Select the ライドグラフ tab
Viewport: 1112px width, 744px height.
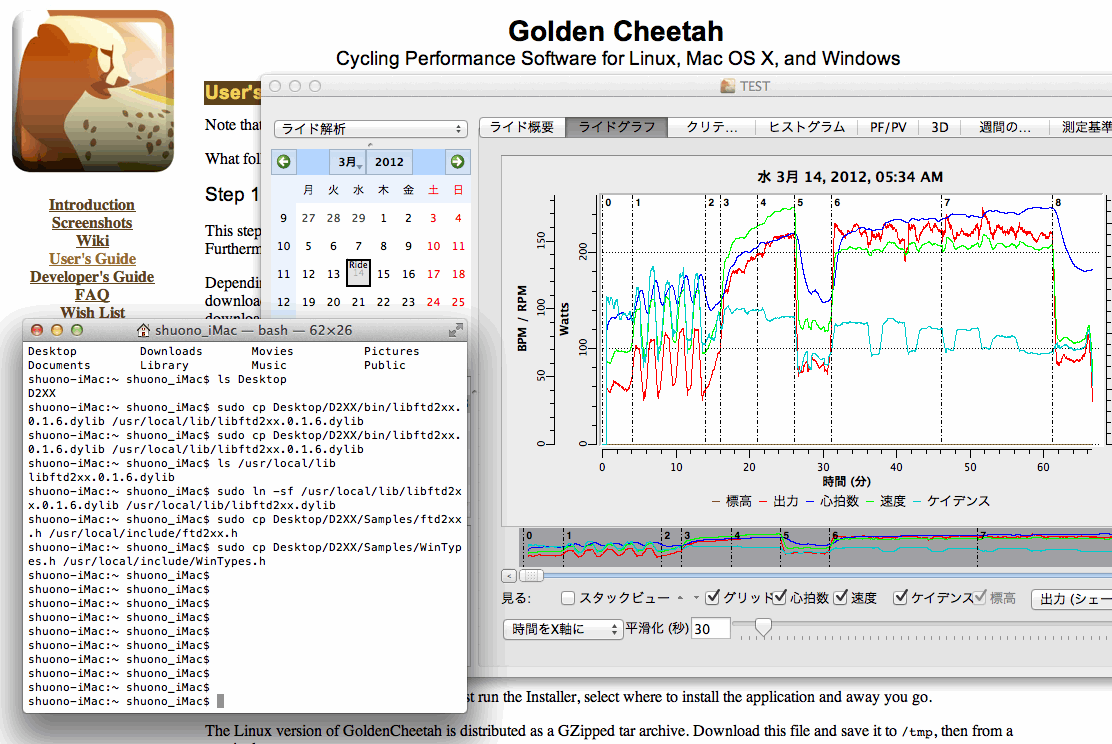coord(617,127)
